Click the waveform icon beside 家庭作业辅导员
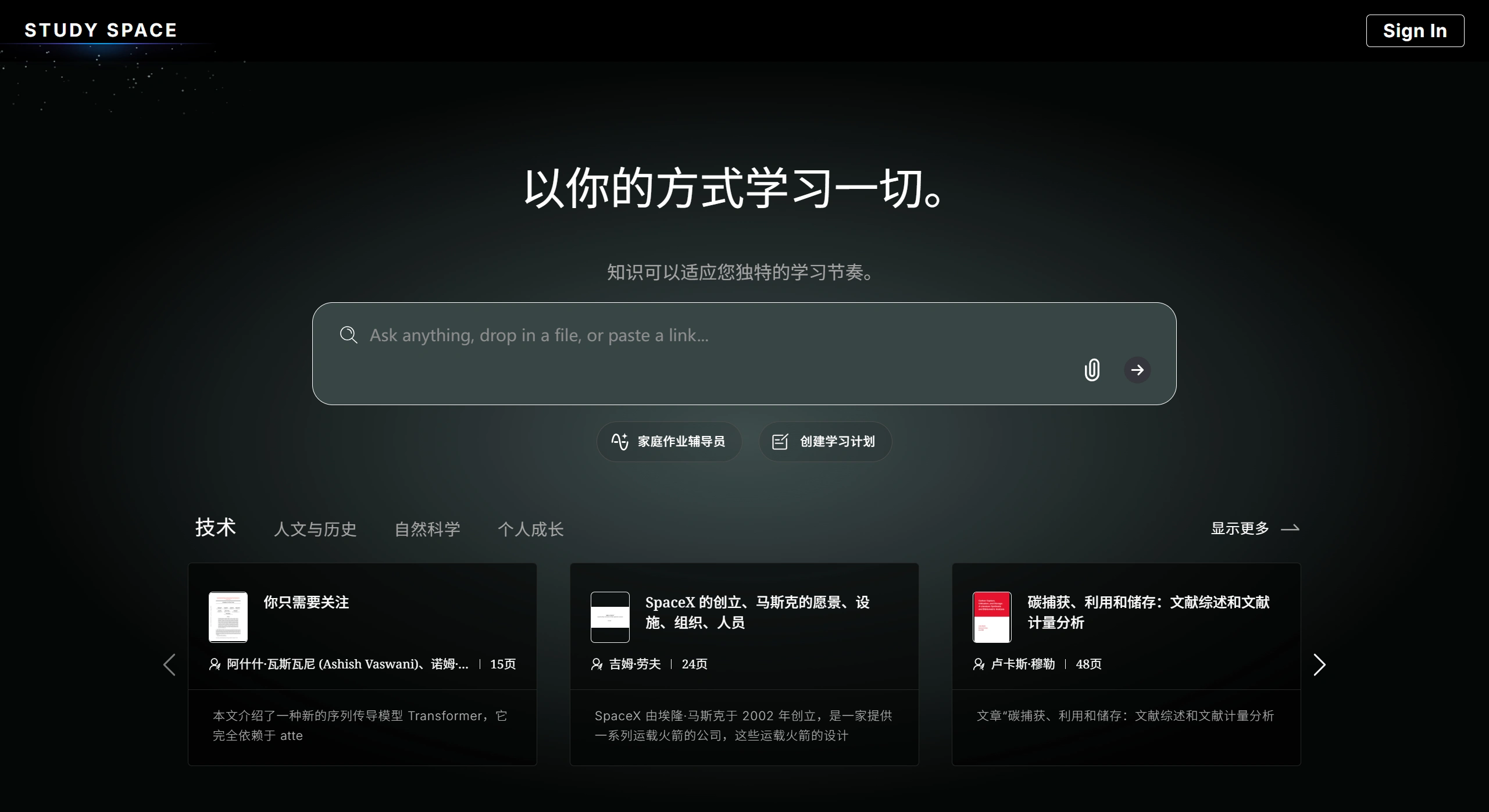 click(620, 441)
